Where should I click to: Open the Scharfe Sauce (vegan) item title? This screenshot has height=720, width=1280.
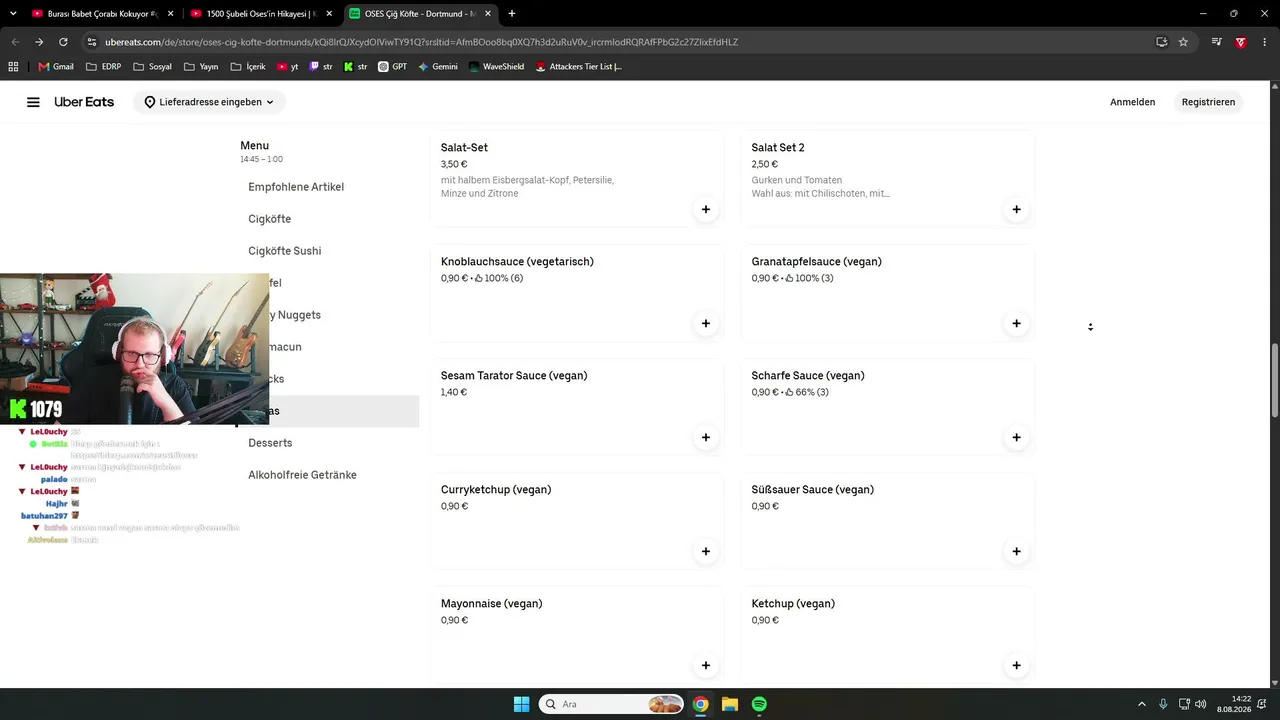(x=808, y=376)
